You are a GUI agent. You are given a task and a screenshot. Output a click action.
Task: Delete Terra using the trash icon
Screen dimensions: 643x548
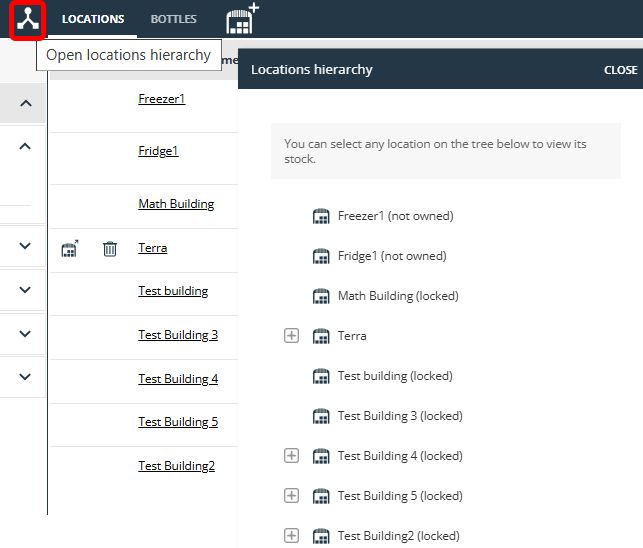pos(109,249)
